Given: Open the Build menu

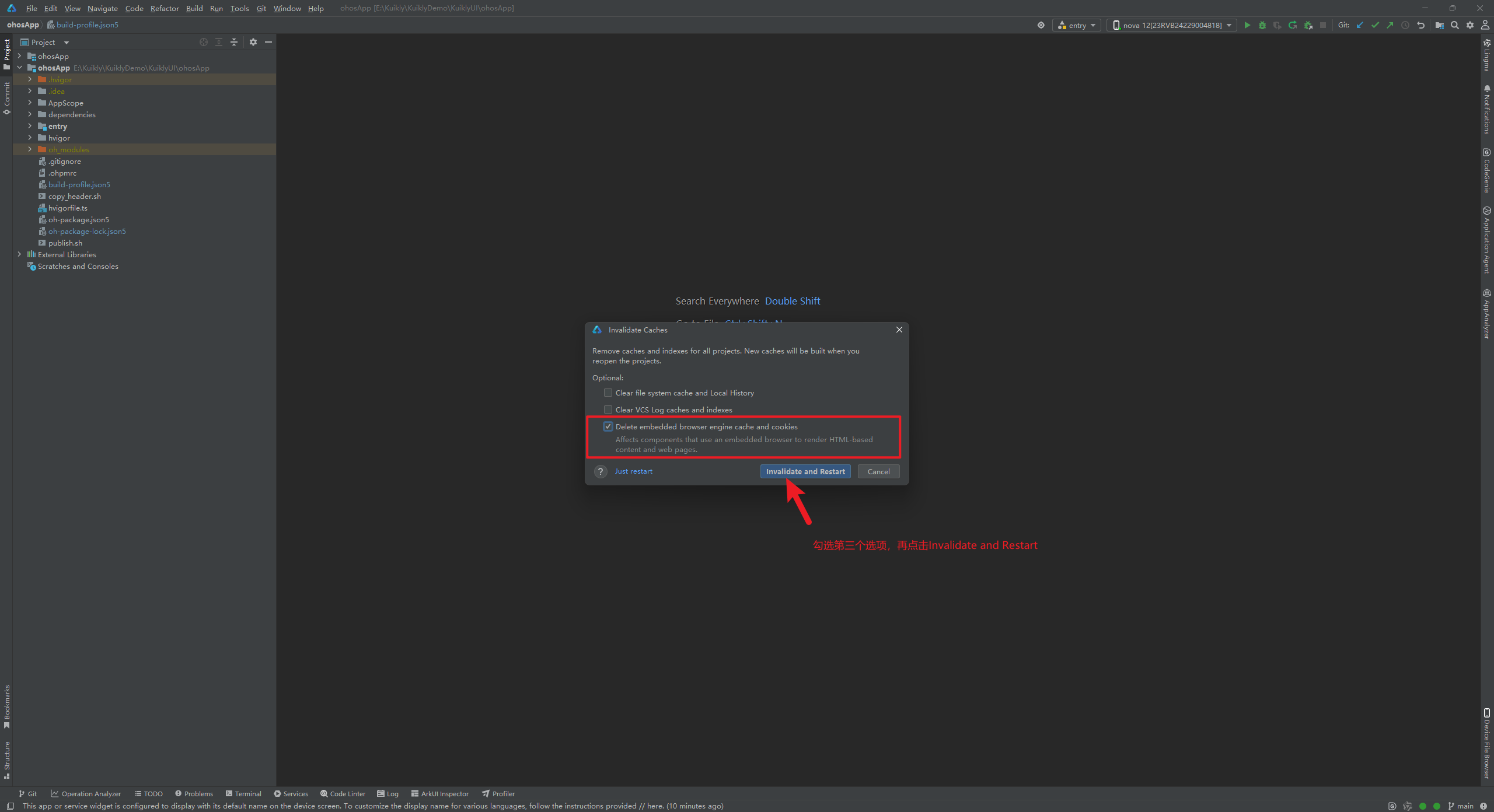Looking at the screenshot, I should pos(194,8).
